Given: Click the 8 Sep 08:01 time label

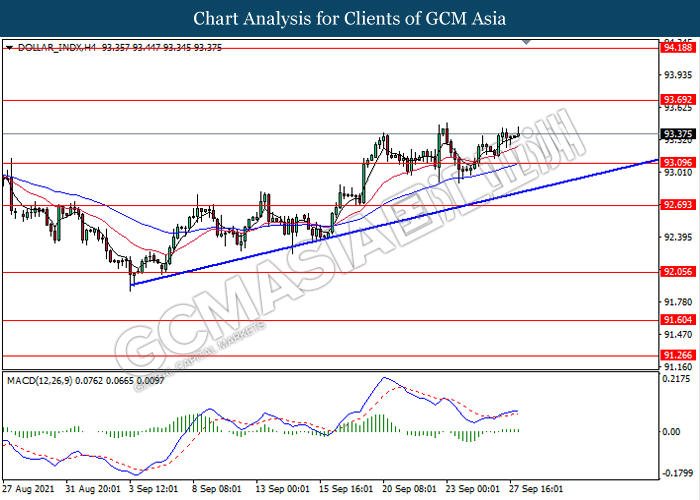Looking at the screenshot, I should point(217,489).
